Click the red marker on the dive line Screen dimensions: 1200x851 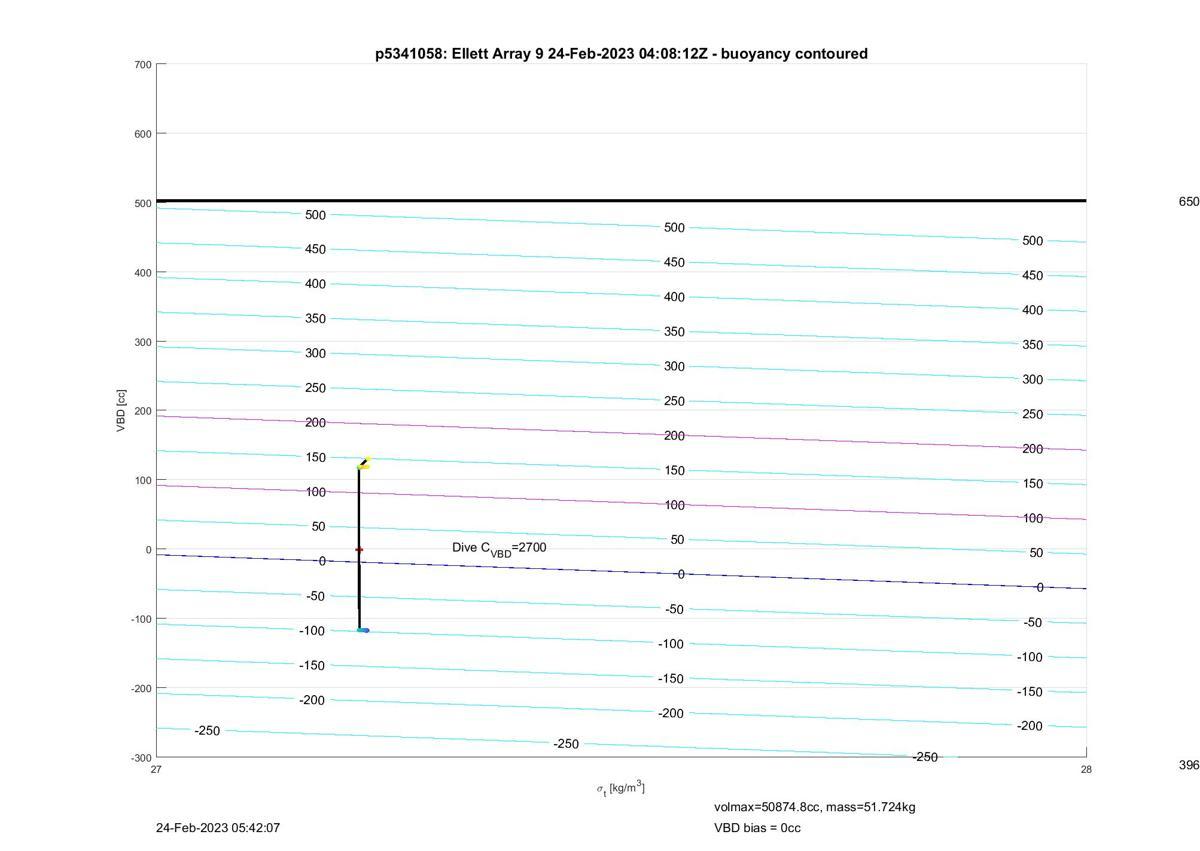tap(359, 550)
